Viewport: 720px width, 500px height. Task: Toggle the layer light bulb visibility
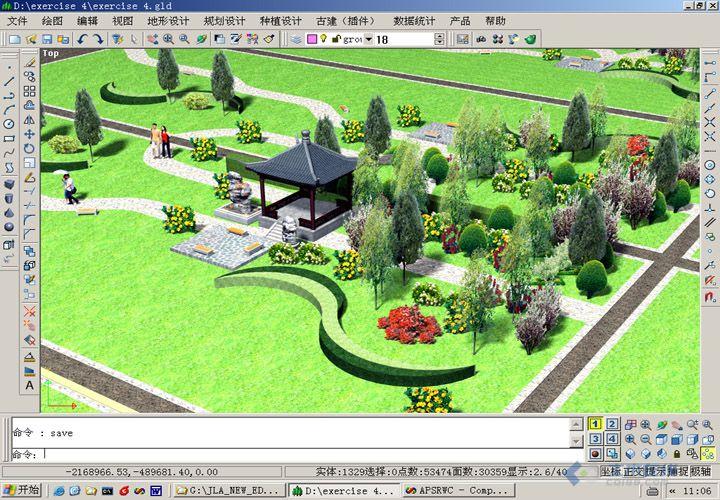[324, 39]
